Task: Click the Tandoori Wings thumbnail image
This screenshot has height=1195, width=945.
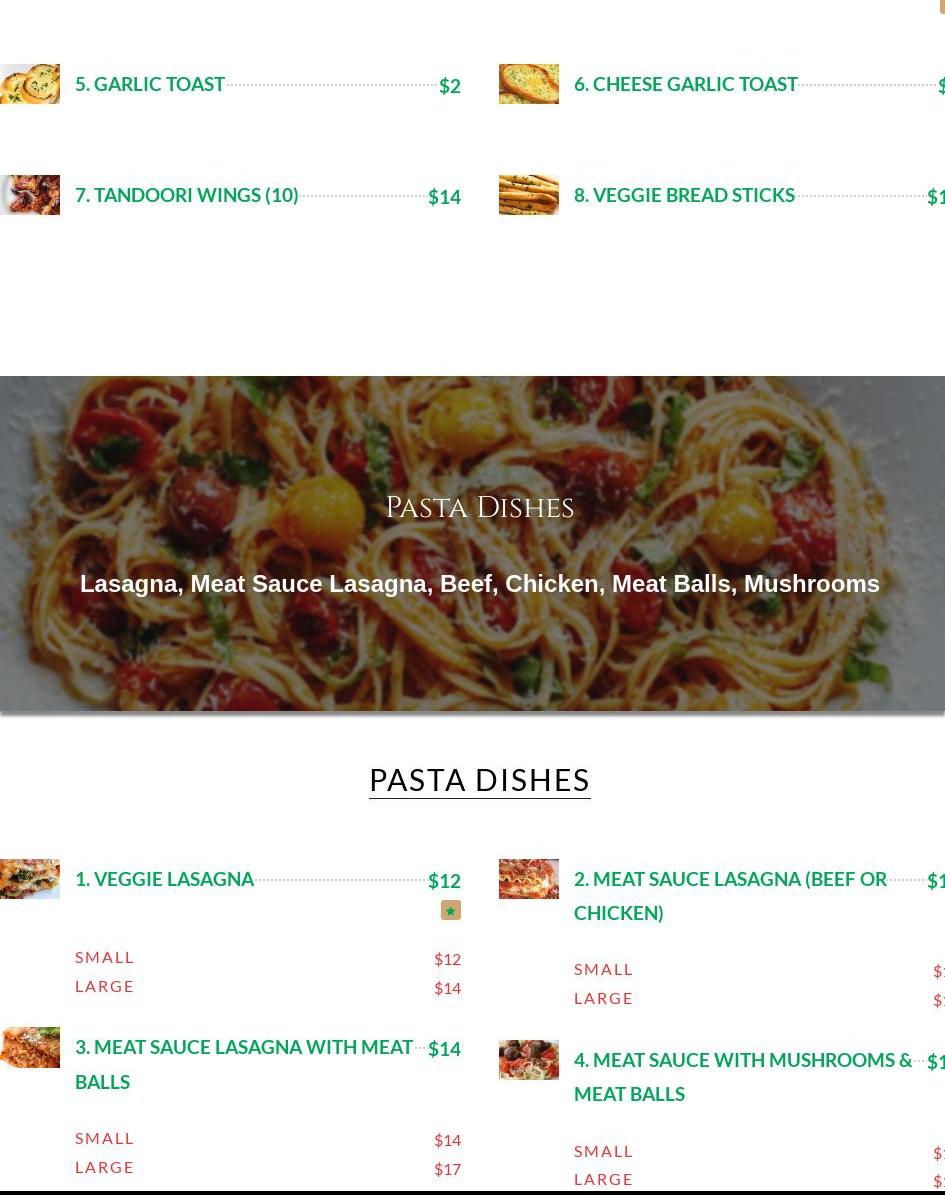Action: [x=30, y=195]
